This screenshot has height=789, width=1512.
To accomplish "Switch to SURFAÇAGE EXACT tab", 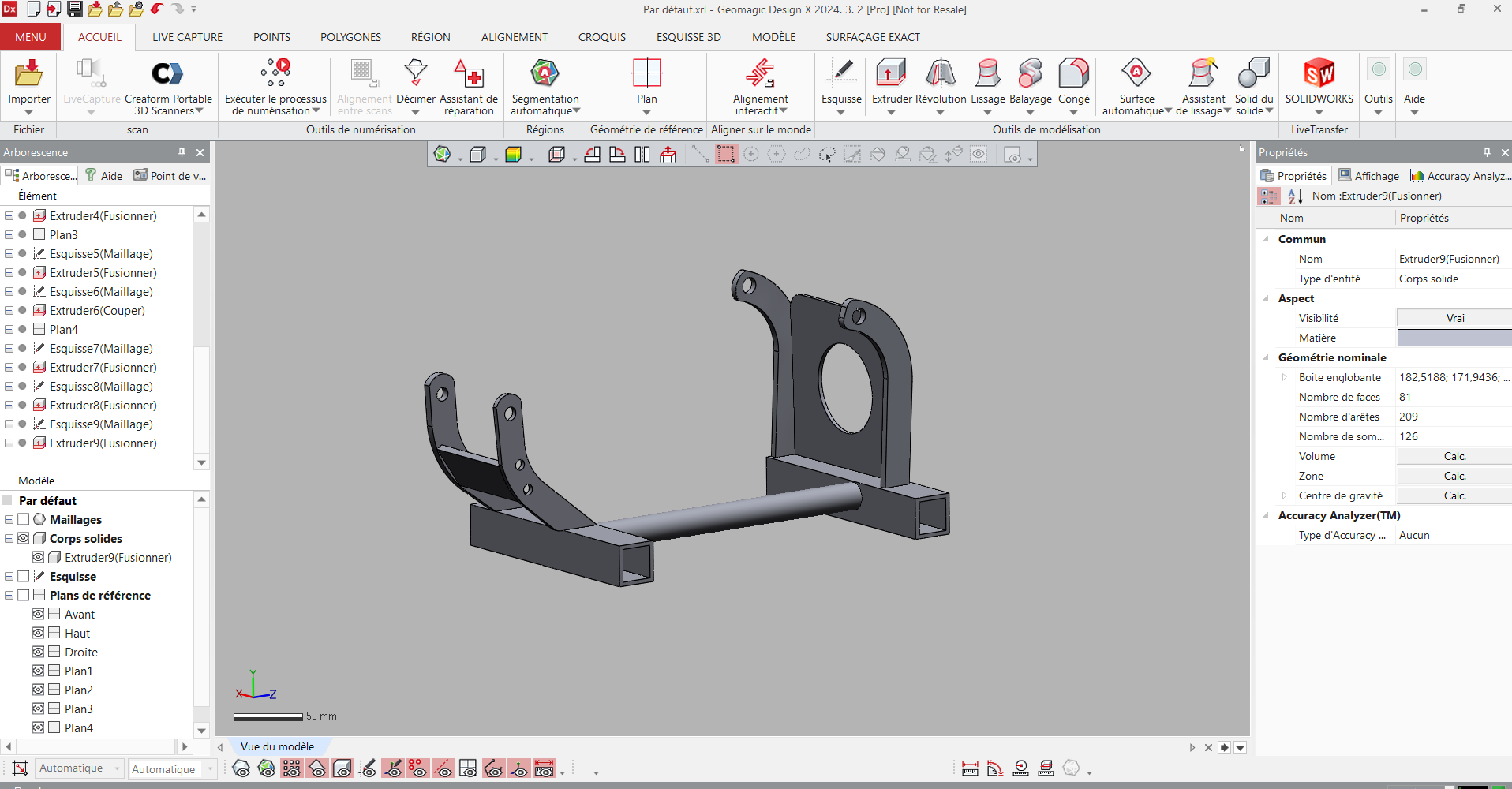I will 873,37.
